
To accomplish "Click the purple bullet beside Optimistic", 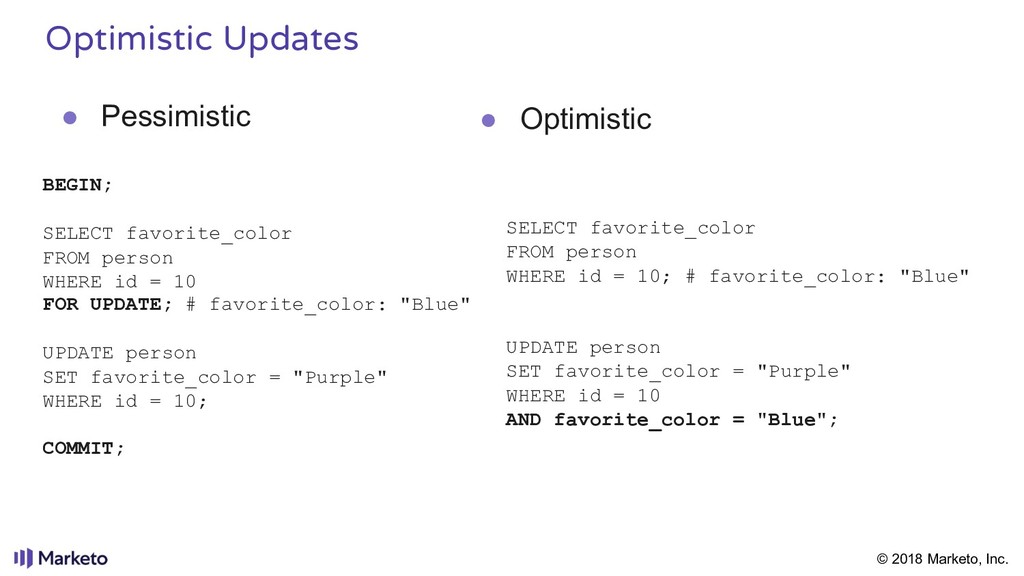I will point(488,120).
